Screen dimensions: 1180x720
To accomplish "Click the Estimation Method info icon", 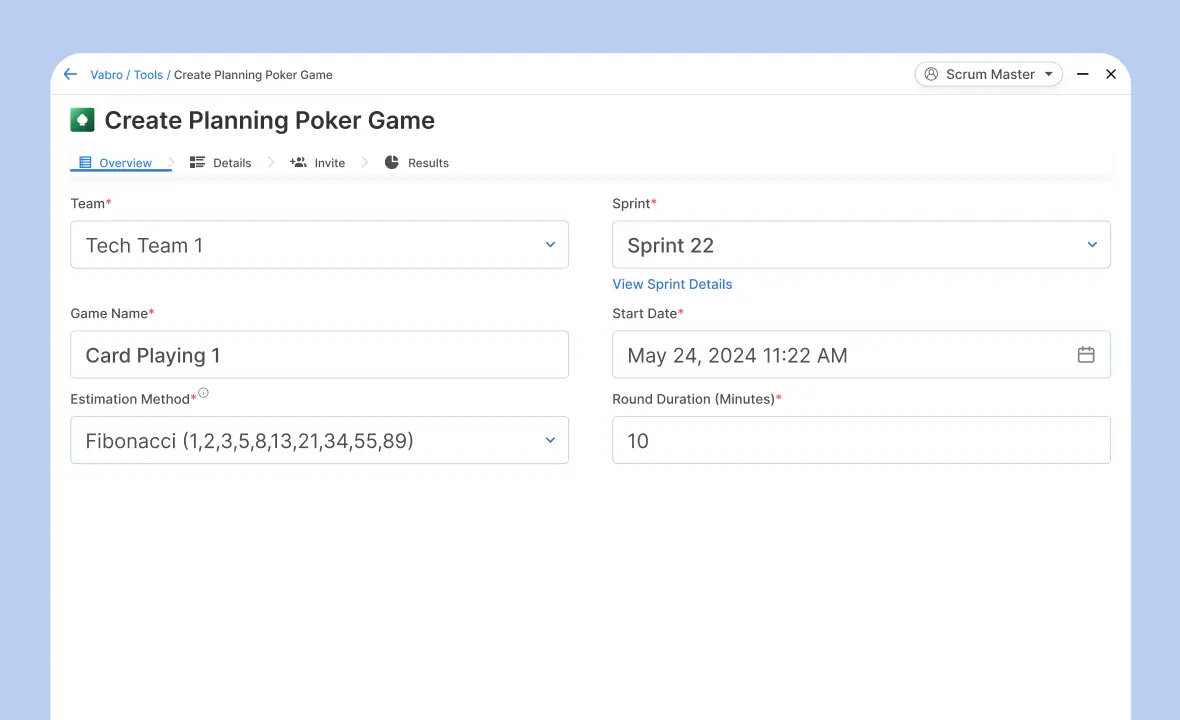I will (203, 393).
